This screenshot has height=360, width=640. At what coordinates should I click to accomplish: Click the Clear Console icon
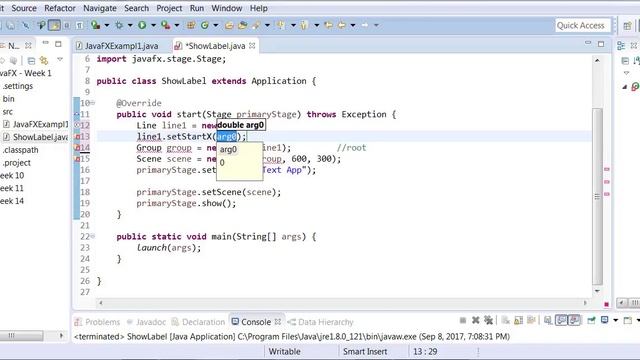tap(505, 320)
